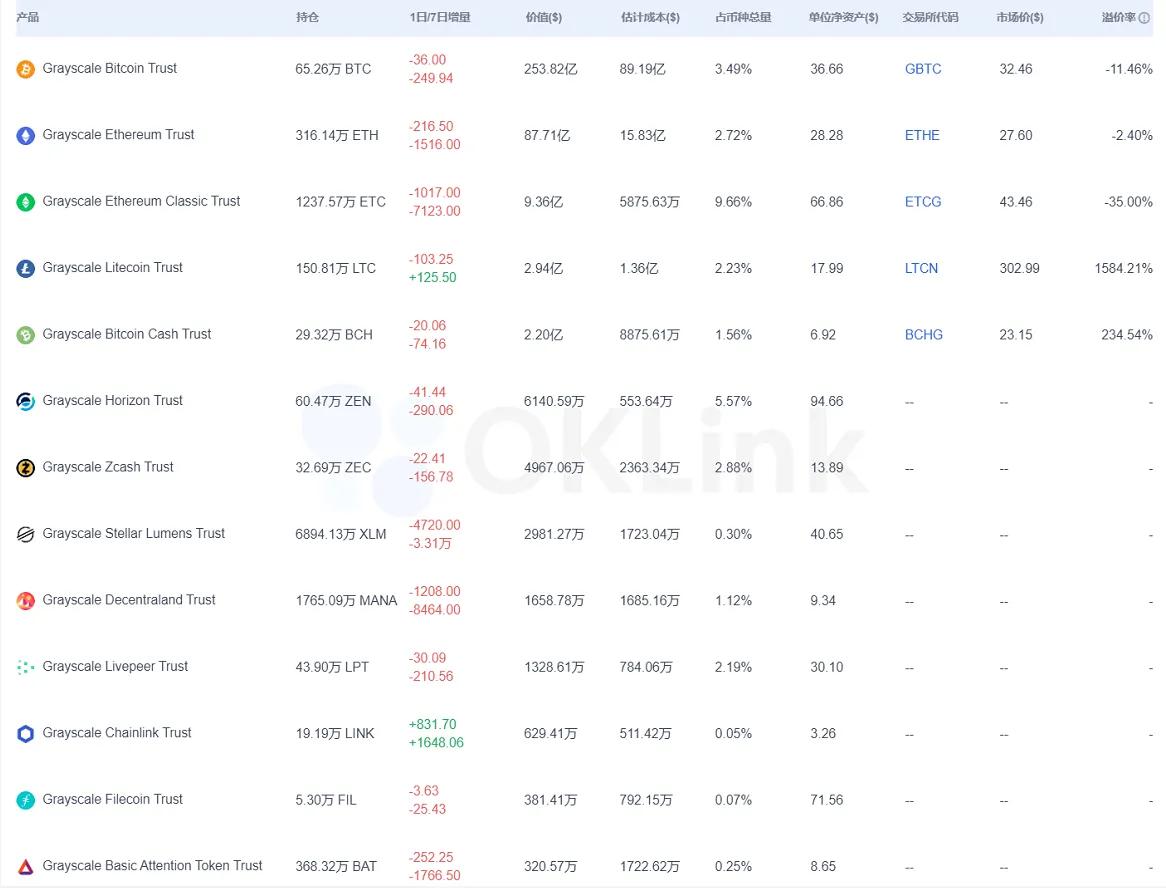1166x888 pixels.
Task: Click the 价值($) column header
Action: point(544,17)
